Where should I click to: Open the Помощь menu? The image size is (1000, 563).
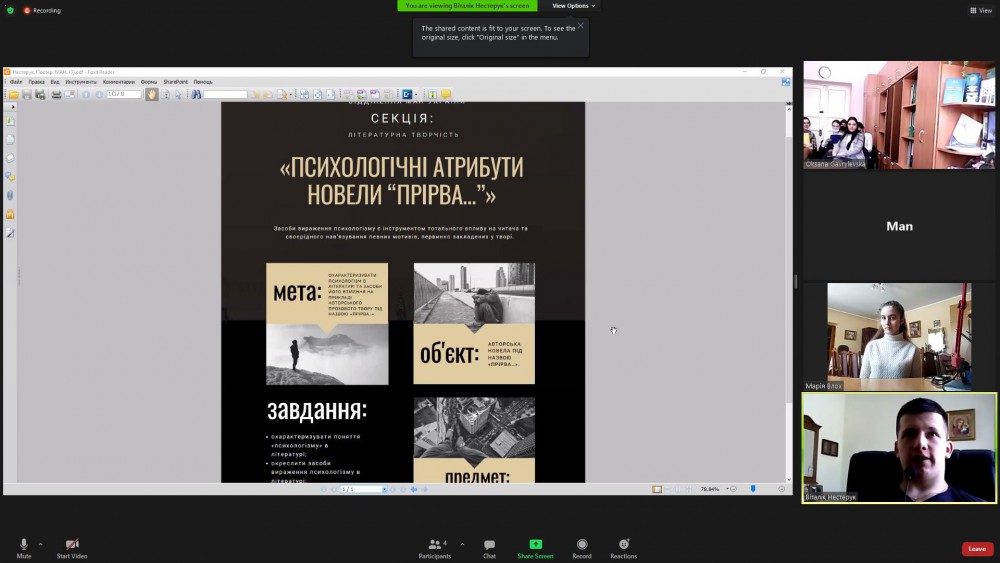pyautogui.click(x=203, y=82)
